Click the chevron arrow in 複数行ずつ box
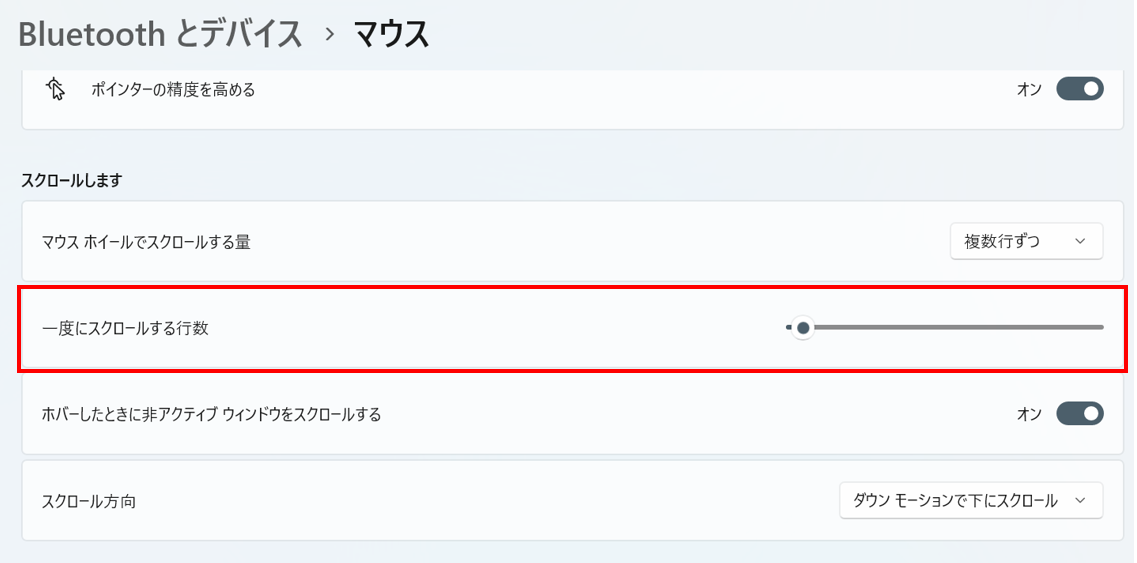This screenshot has width=1137, height=563. point(1079,241)
